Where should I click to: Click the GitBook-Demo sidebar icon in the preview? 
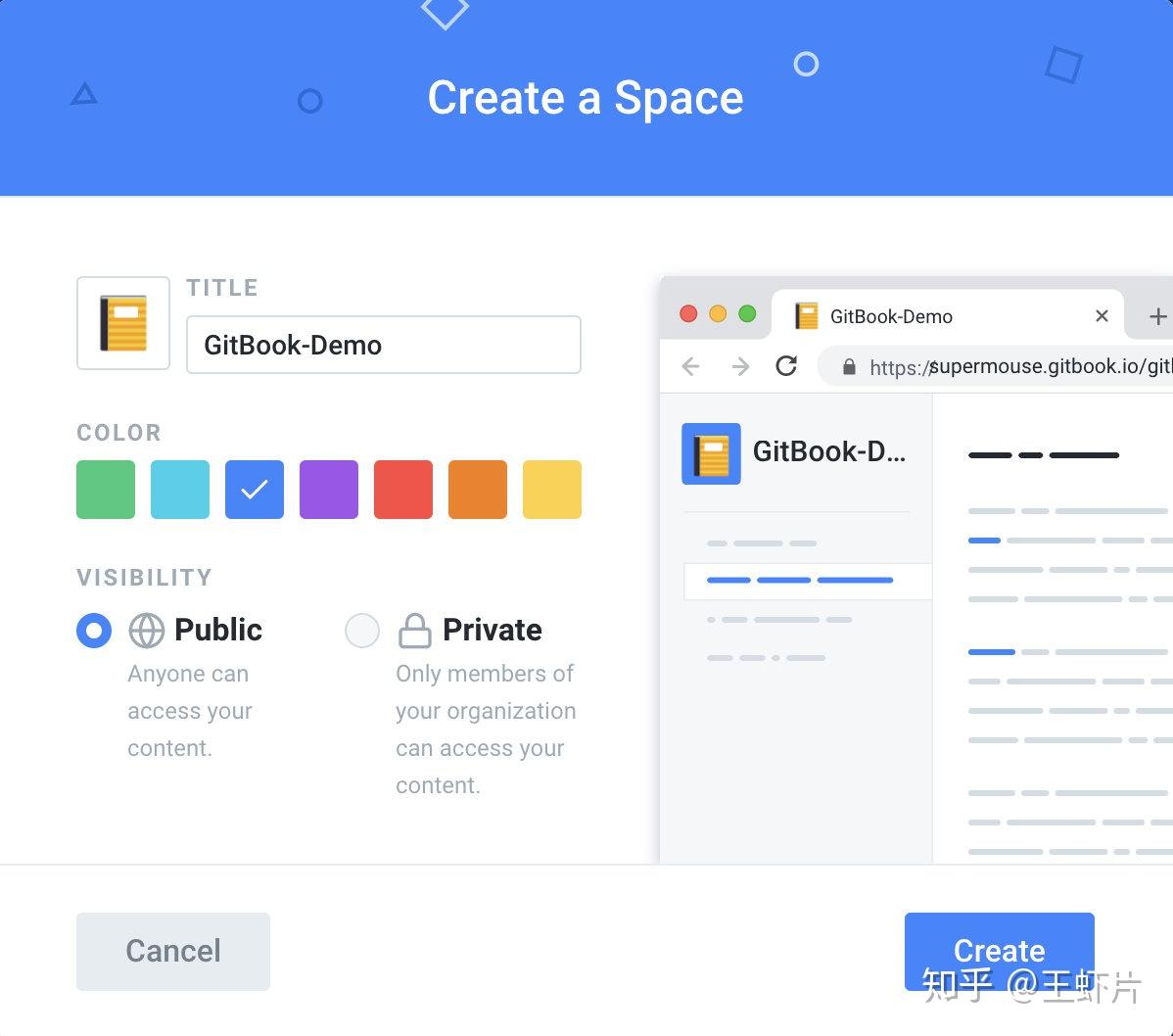point(710,452)
